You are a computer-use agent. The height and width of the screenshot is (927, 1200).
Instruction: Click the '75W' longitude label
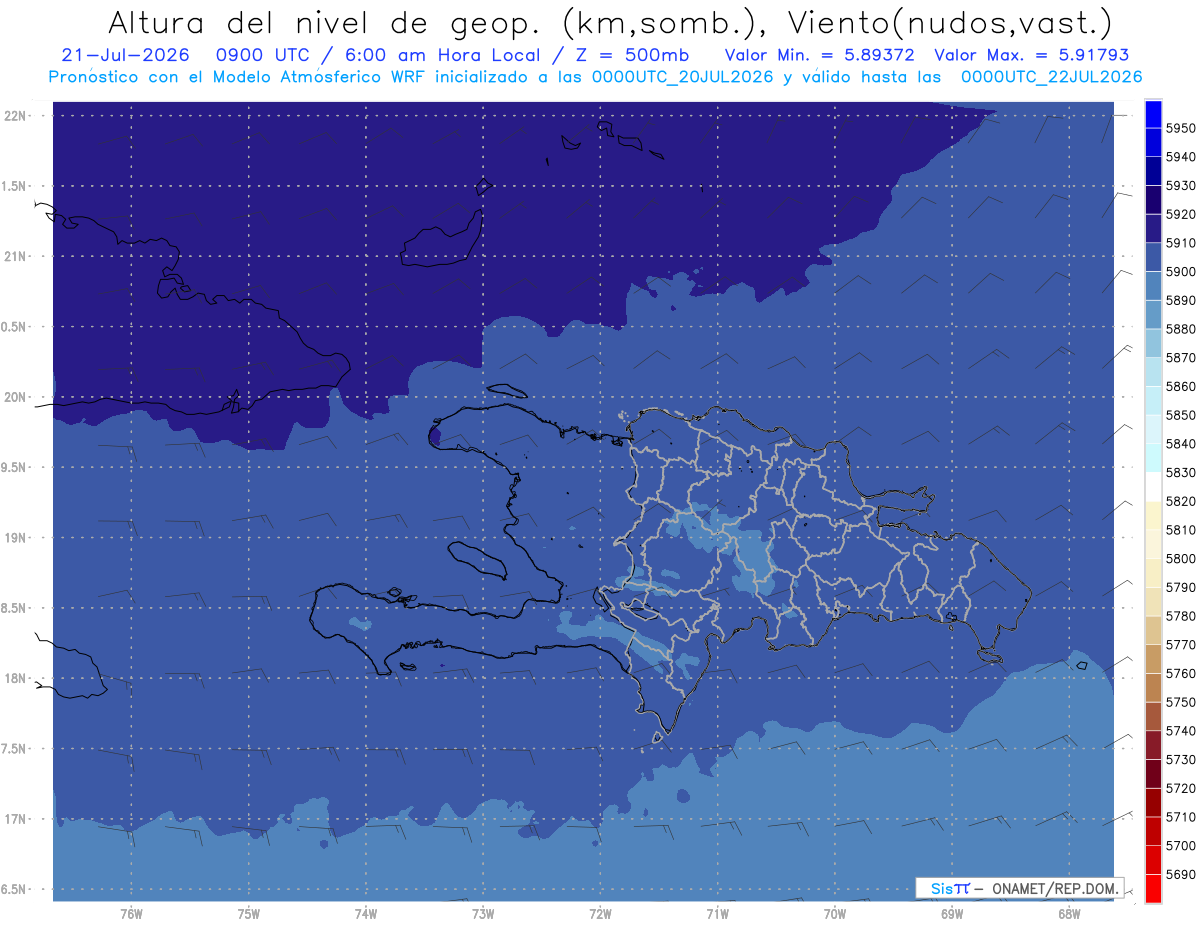[249, 914]
